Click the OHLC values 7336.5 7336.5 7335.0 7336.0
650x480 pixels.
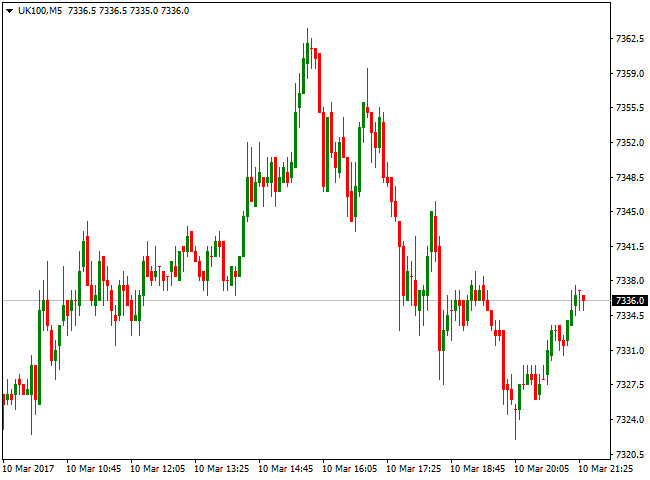pyautogui.click(x=129, y=11)
